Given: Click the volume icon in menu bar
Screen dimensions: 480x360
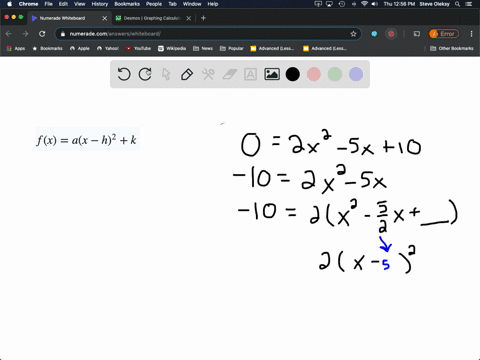Looking at the screenshot, I should click(374, 4).
